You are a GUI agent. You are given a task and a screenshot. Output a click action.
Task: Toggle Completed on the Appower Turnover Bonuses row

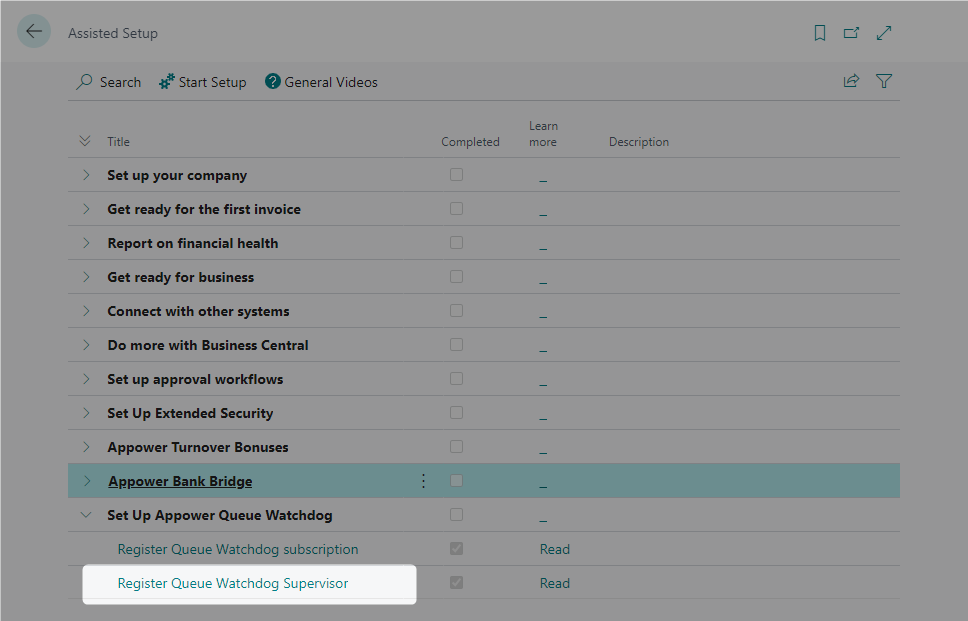coord(457,446)
